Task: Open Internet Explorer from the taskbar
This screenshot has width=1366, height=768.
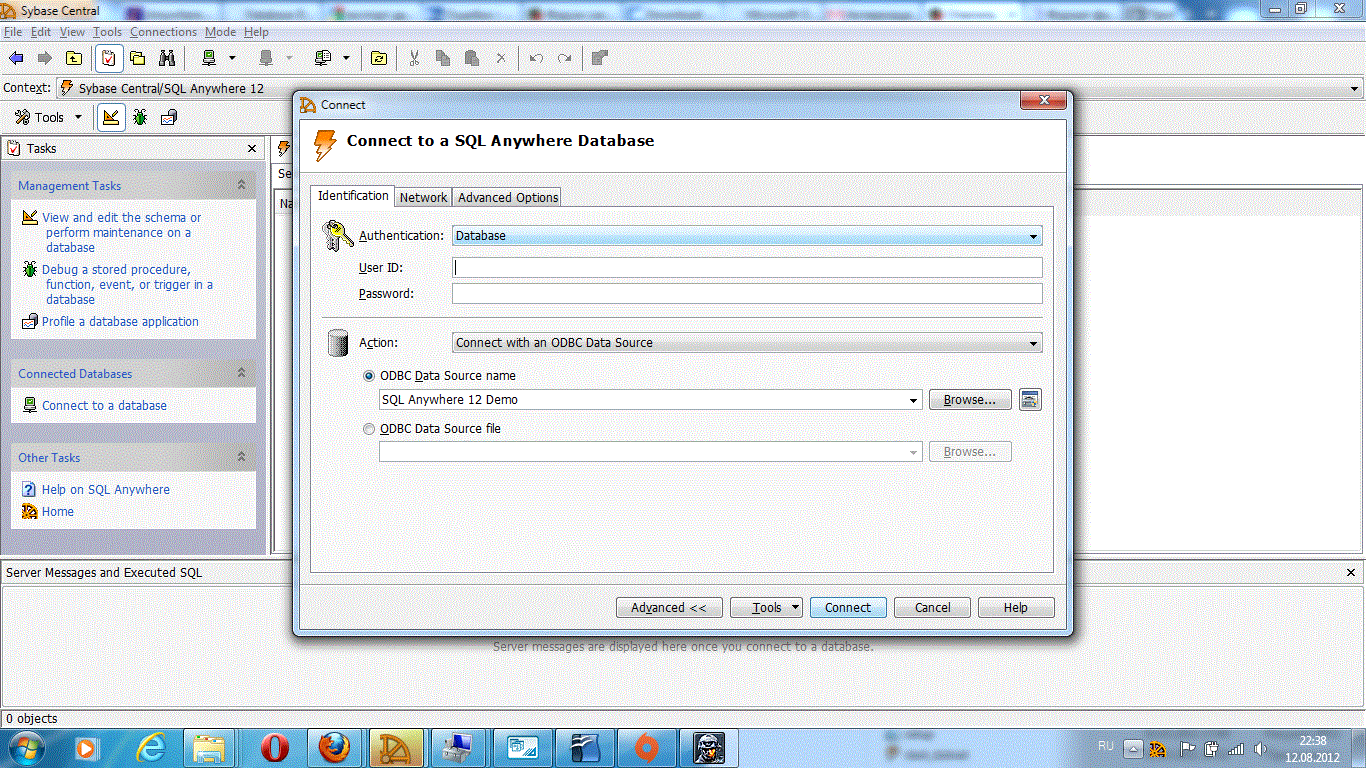Action: pos(152,747)
